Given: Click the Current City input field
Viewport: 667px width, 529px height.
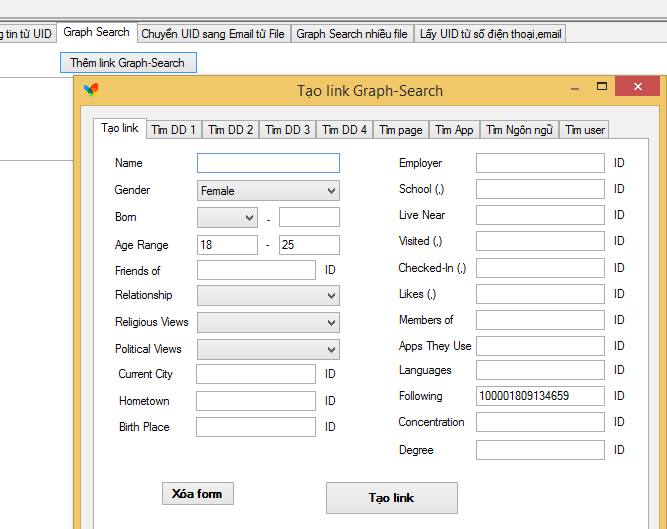Looking at the screenshot, I should click(256, 374).
